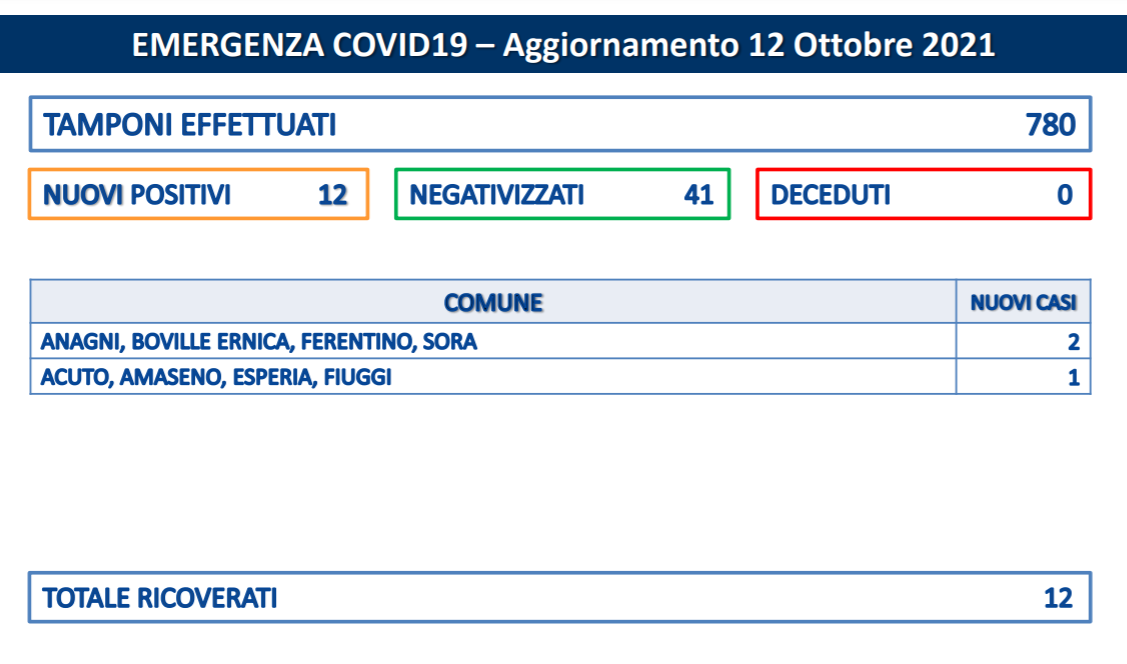Click the EMERGENZA COVID19 header banner
This screenshot has width=1127, height=664.
pyautogui.click(x=564, y=44)
